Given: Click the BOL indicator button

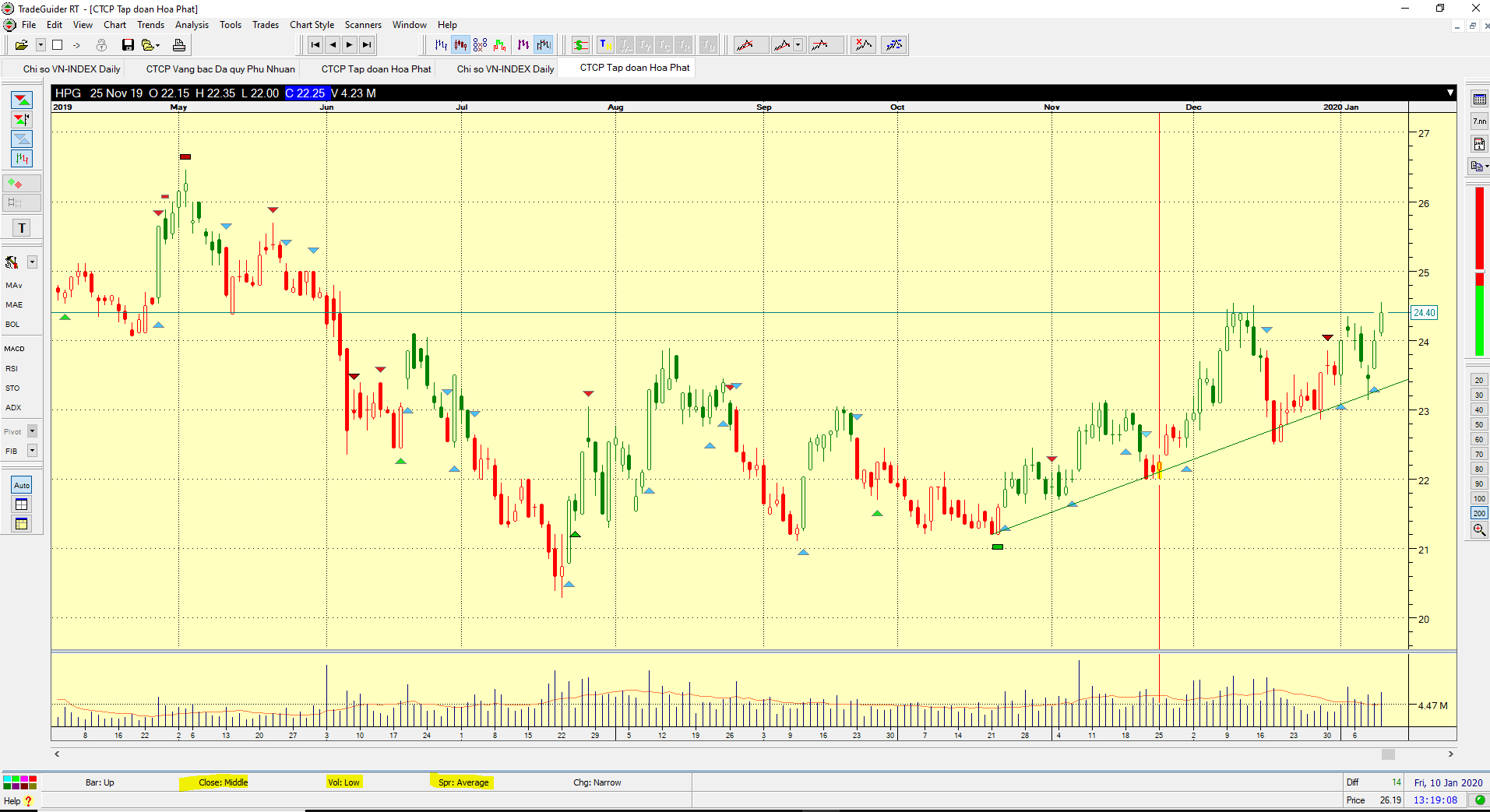Looking at the screenshot, I should pyautogui.click(x=12, y=324).
